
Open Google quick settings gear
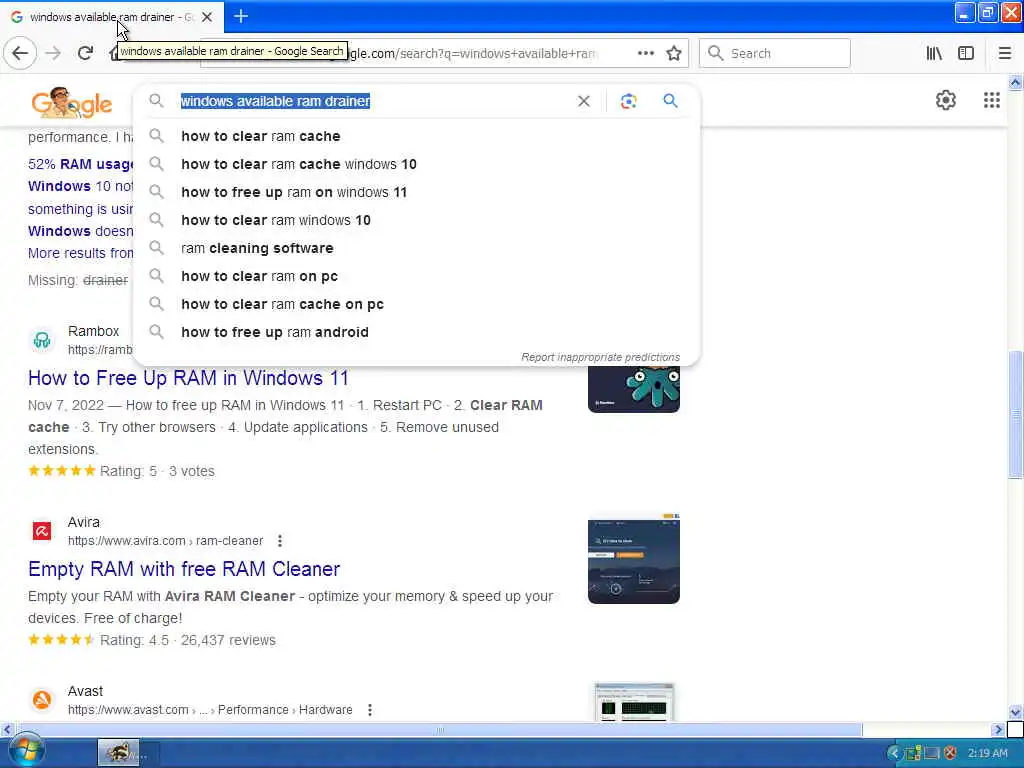(x=946, y=100)
